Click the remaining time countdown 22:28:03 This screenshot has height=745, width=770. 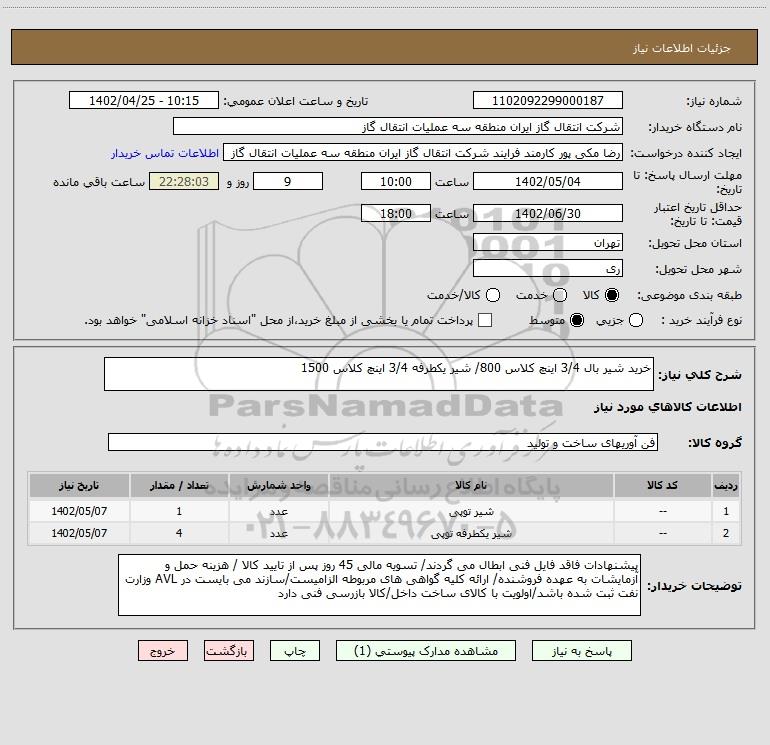click(x=184, y=181)
